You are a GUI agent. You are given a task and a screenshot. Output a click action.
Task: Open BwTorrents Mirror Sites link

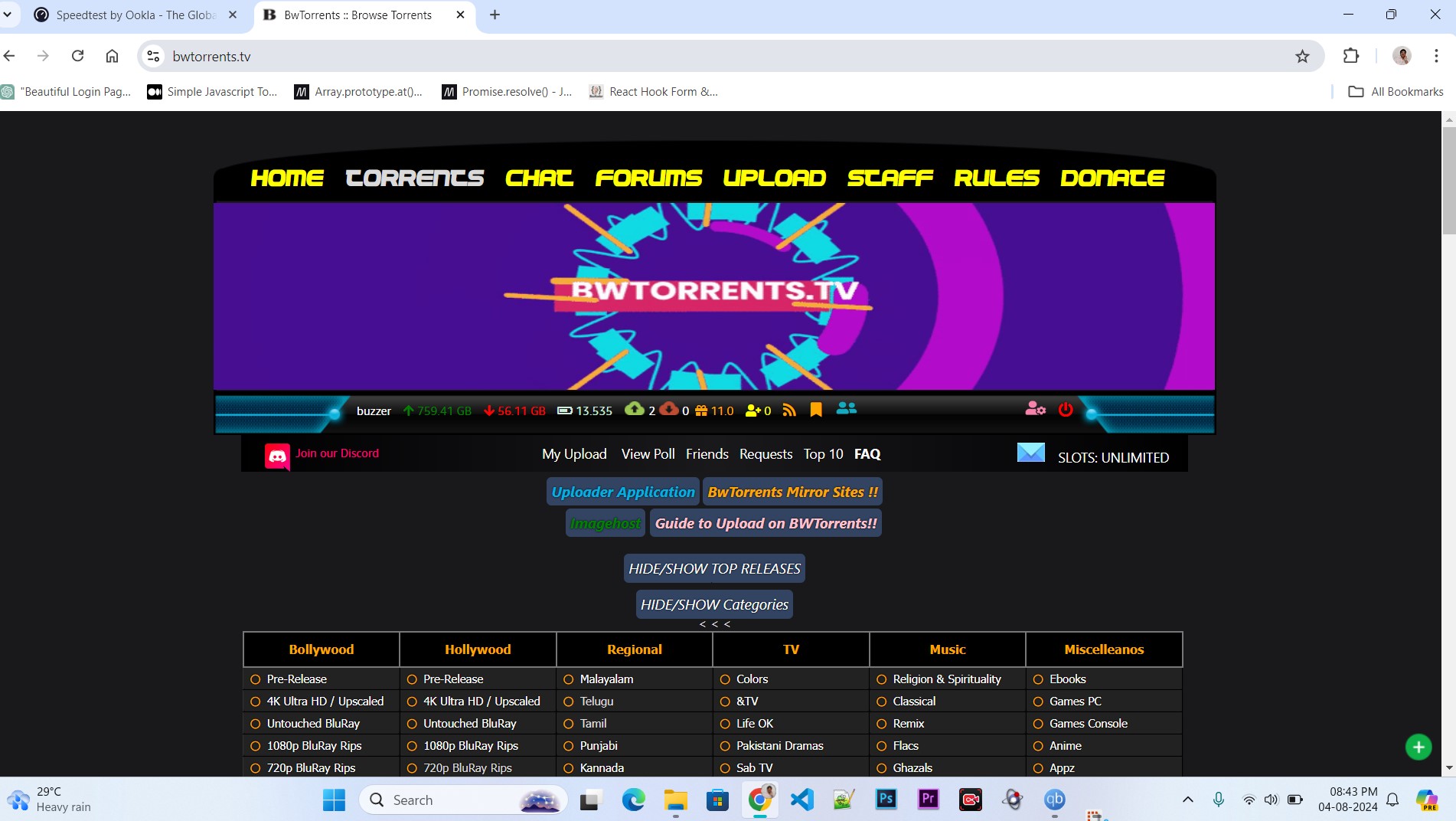point(792,492)
